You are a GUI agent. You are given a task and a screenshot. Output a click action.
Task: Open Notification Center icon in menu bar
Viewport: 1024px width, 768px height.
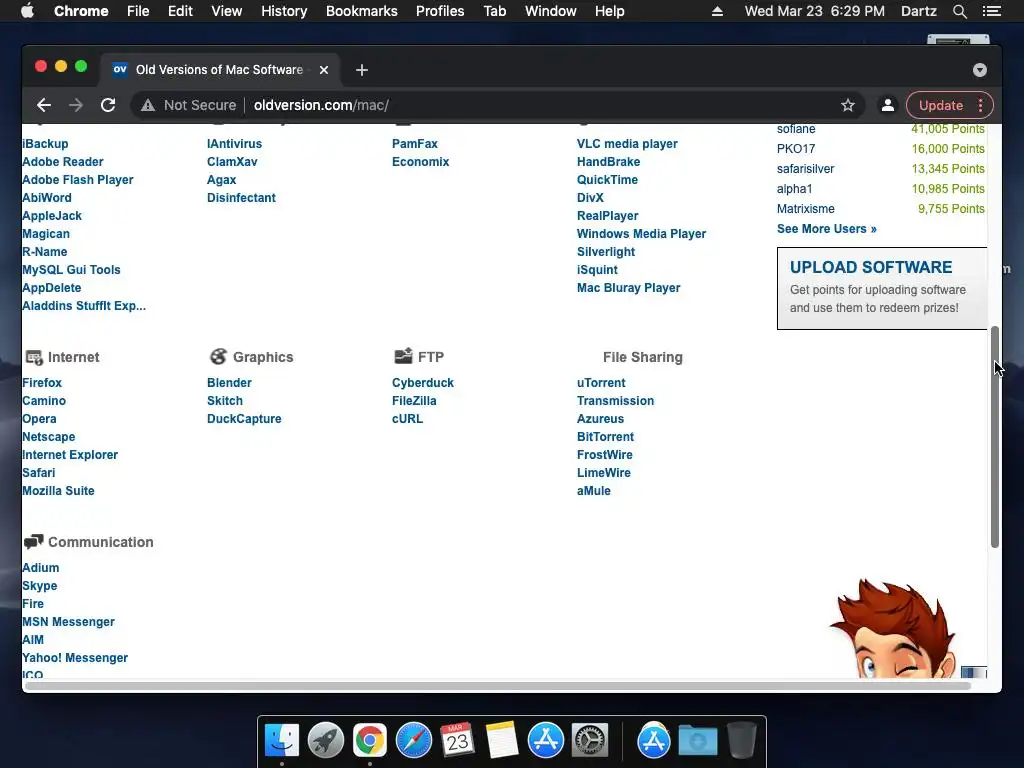[x=991, y=11]
